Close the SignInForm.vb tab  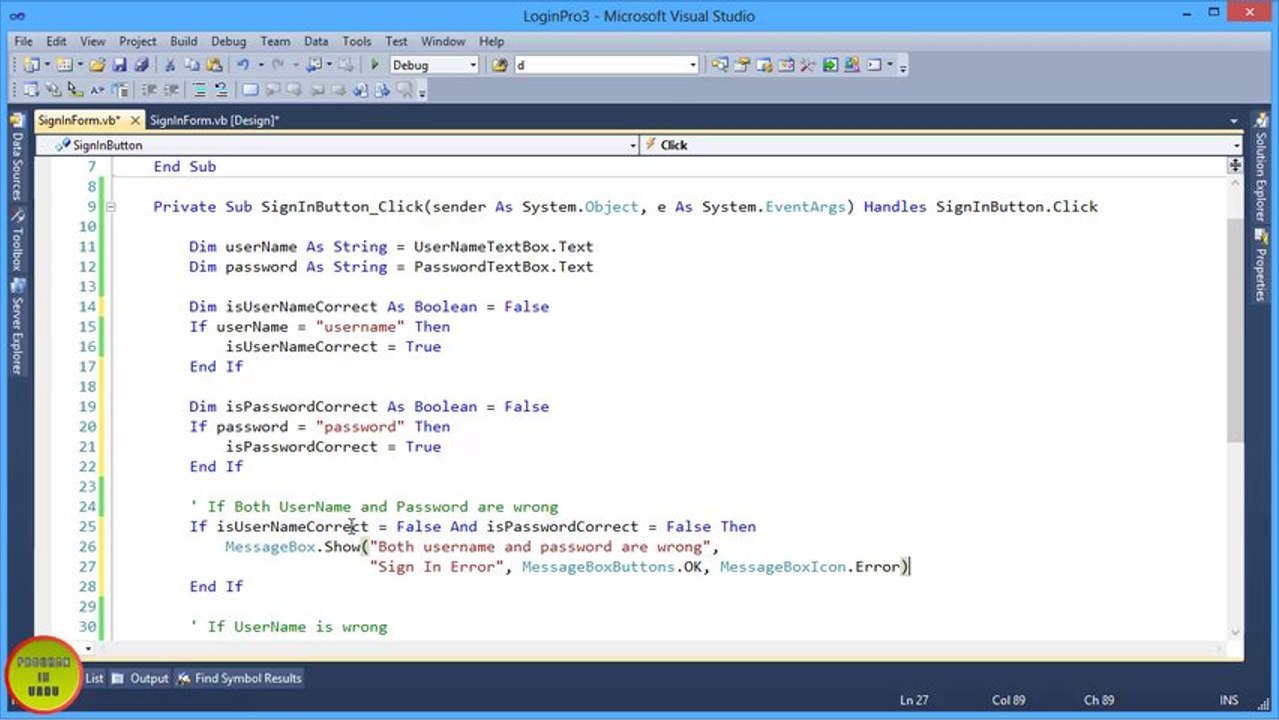(x=135, y=121)
